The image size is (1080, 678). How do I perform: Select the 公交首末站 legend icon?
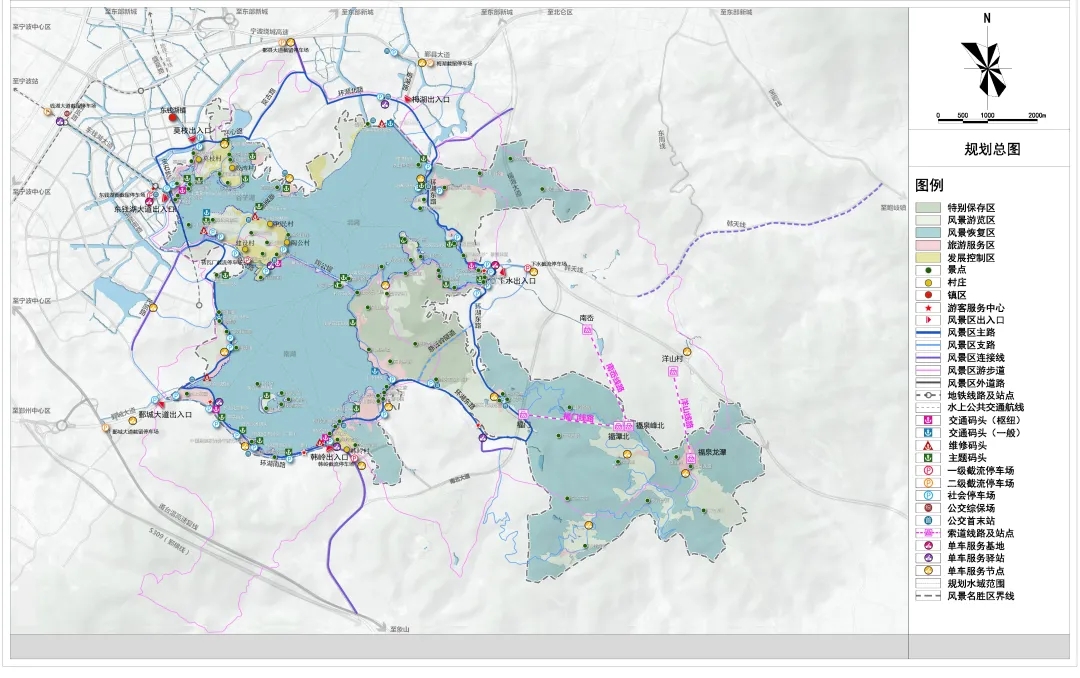click(x=930, y=520)
